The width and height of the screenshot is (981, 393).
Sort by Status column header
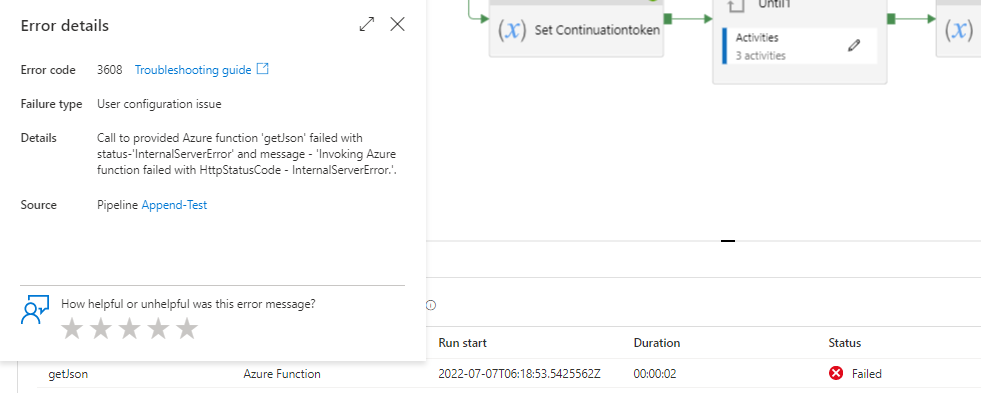point(845,343)
